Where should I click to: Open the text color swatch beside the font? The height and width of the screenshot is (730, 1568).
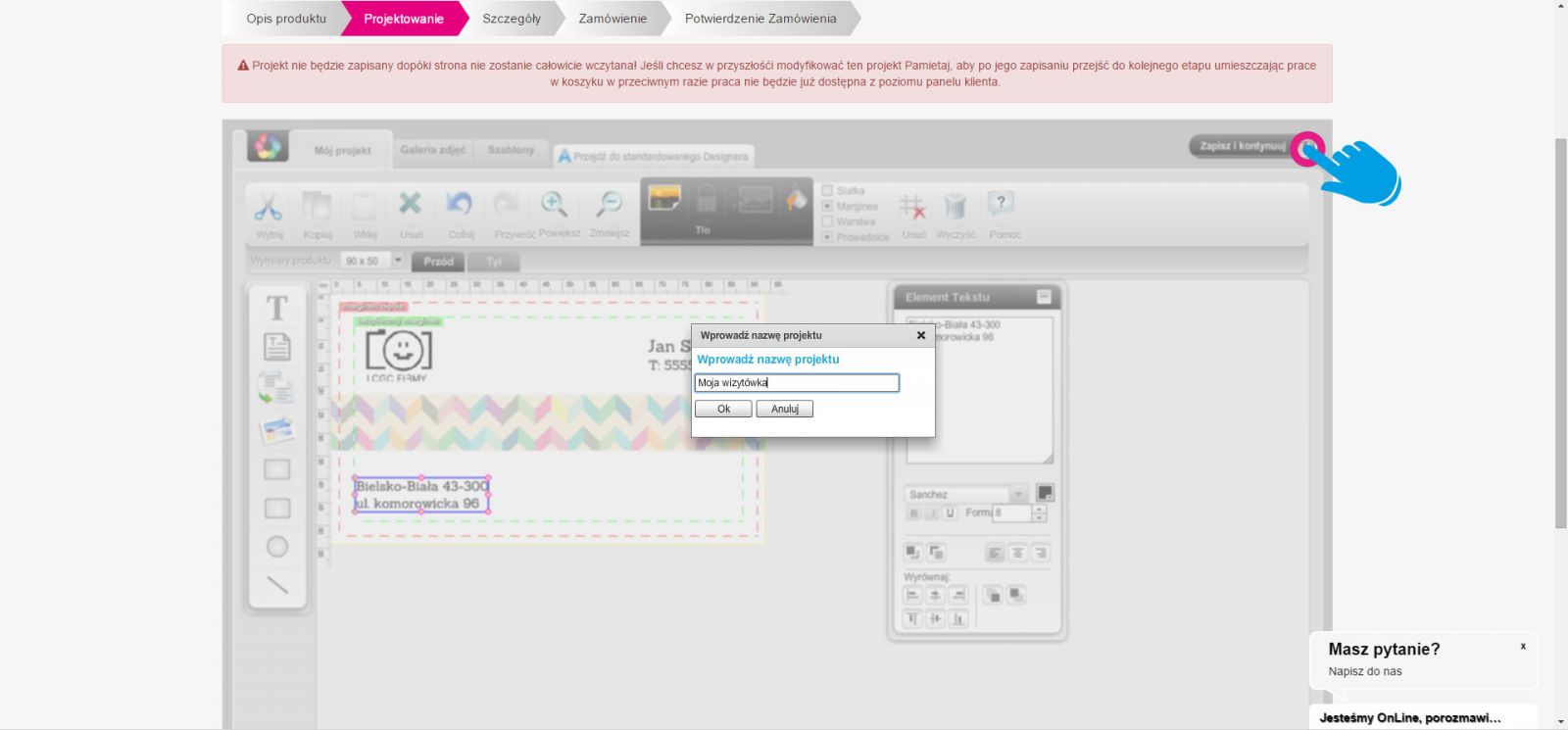[1046, 493]
